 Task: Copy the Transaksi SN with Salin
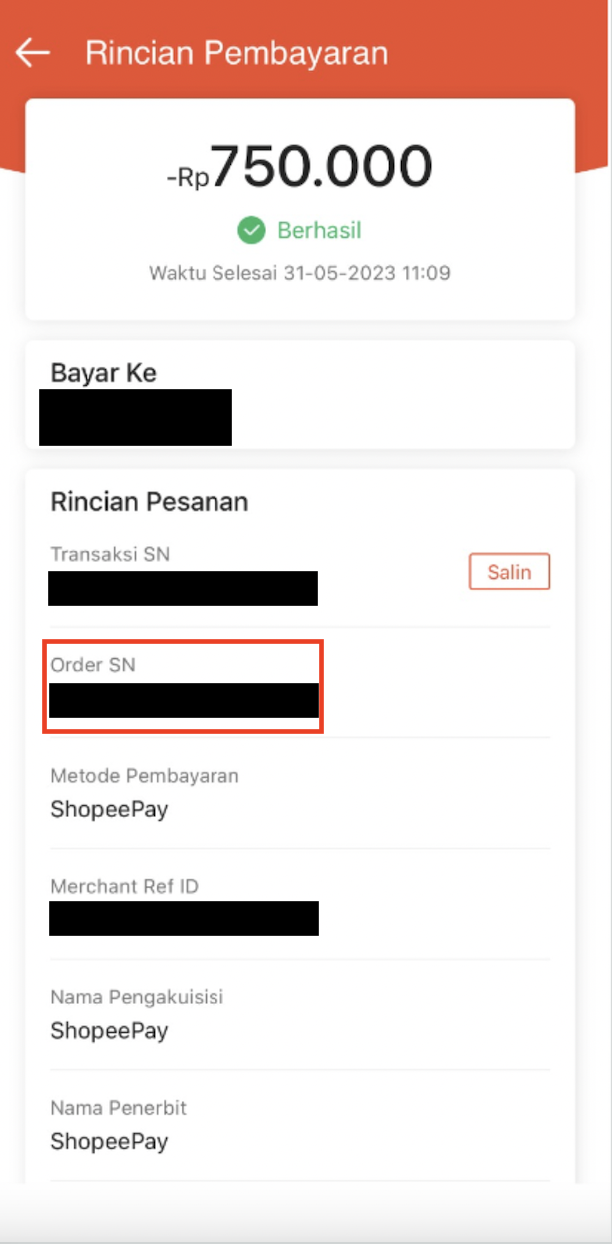point(509,573)
